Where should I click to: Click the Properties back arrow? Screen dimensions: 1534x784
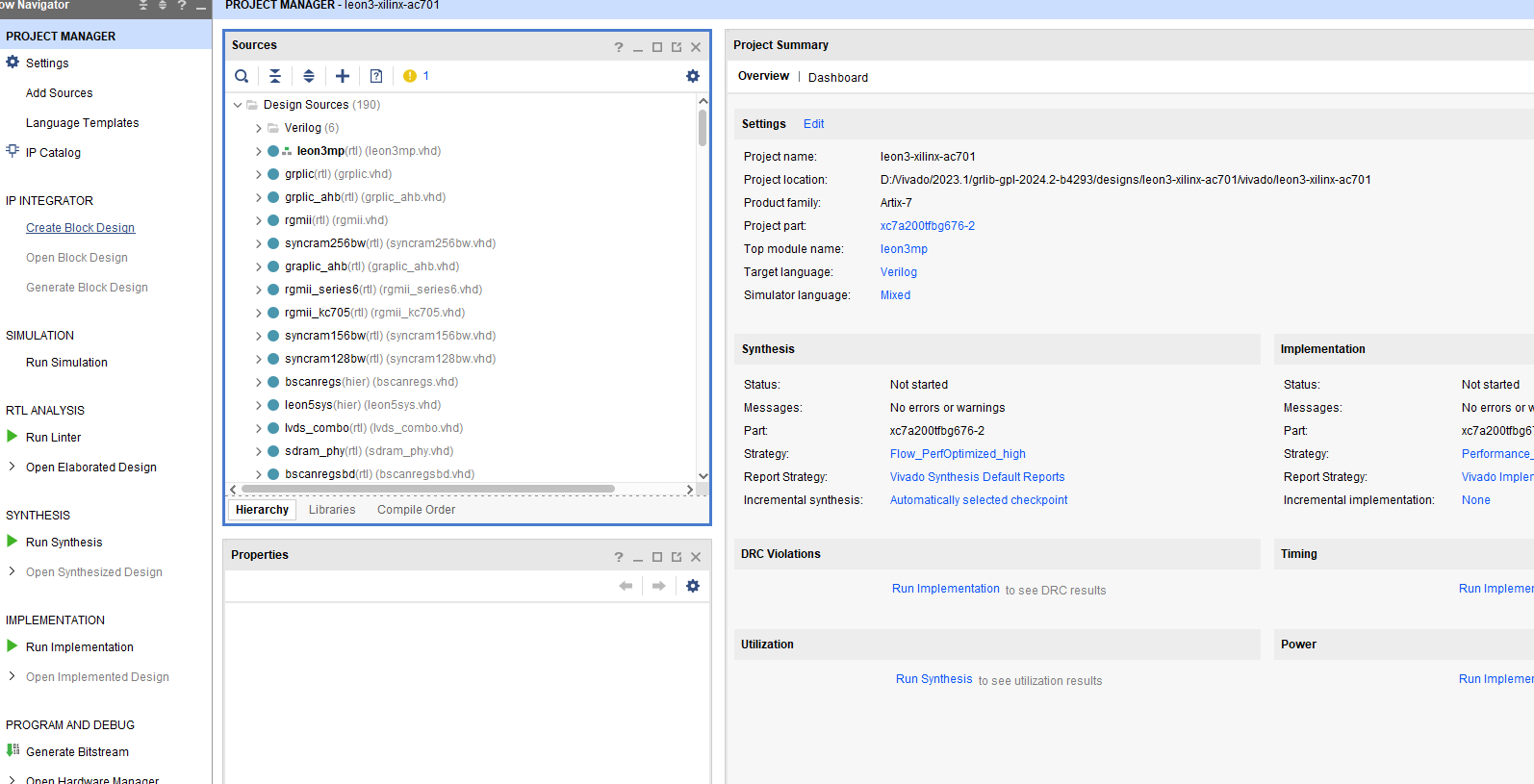pyautogui.click(x=626, y=586)
